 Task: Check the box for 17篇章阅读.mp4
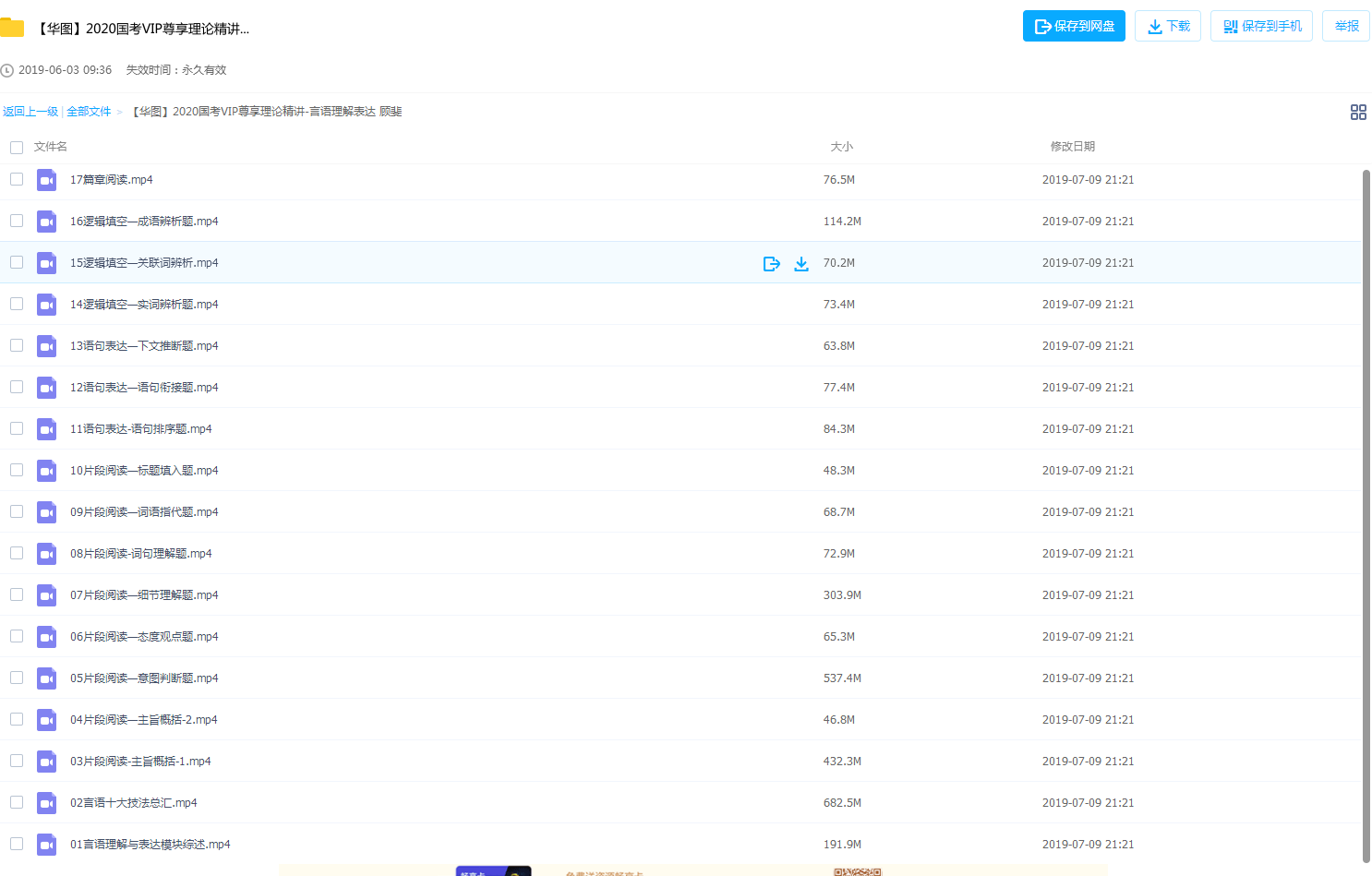tap(17, 179)
